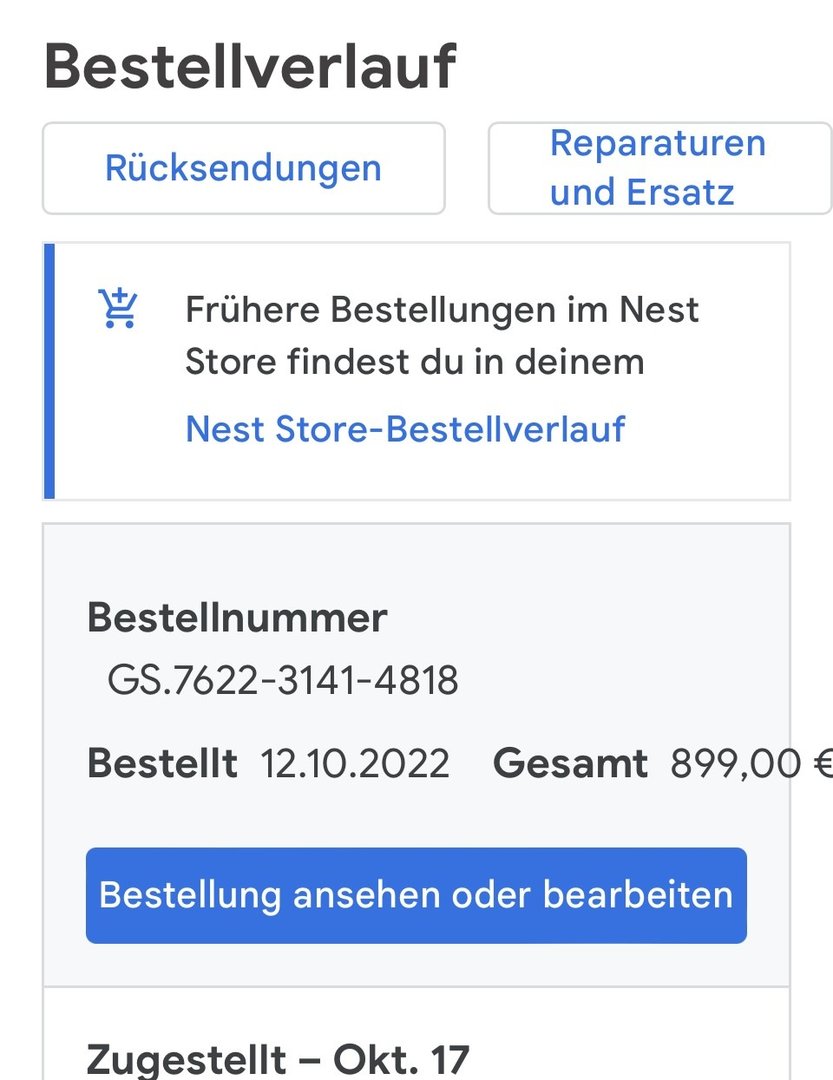The image size is (833, 1080).
Task: Click the shopping cart plus icon
Action: point(118,308)
